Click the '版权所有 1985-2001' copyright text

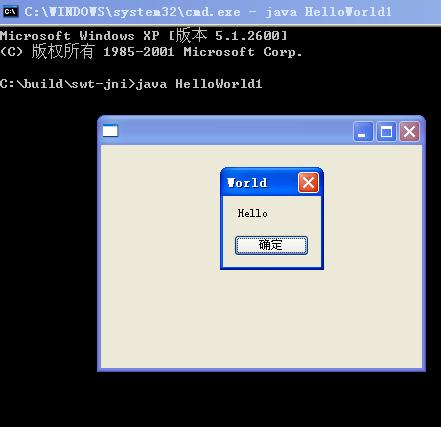click(103, 52)
